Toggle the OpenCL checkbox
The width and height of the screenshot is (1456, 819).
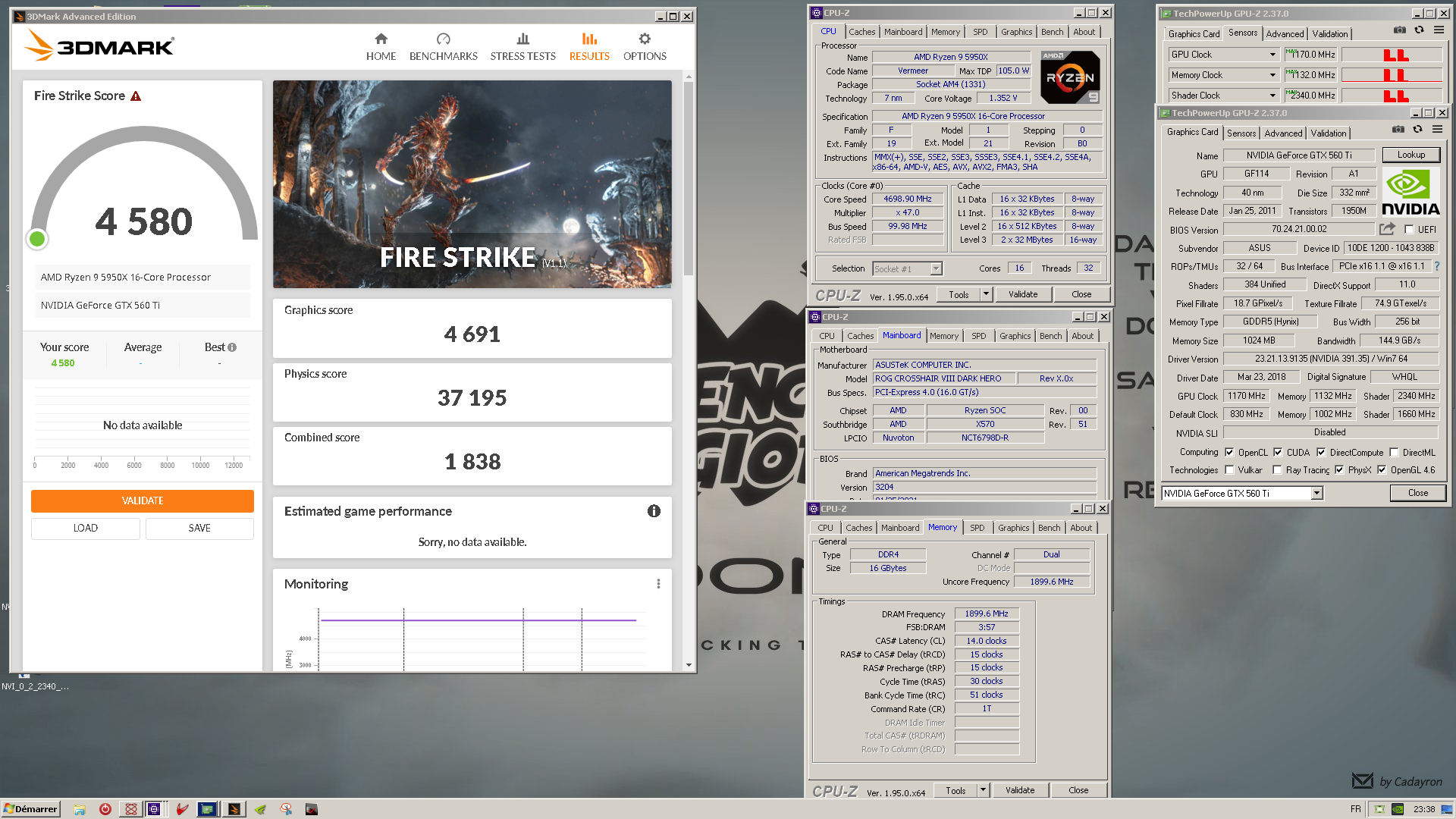[1229, 452]
